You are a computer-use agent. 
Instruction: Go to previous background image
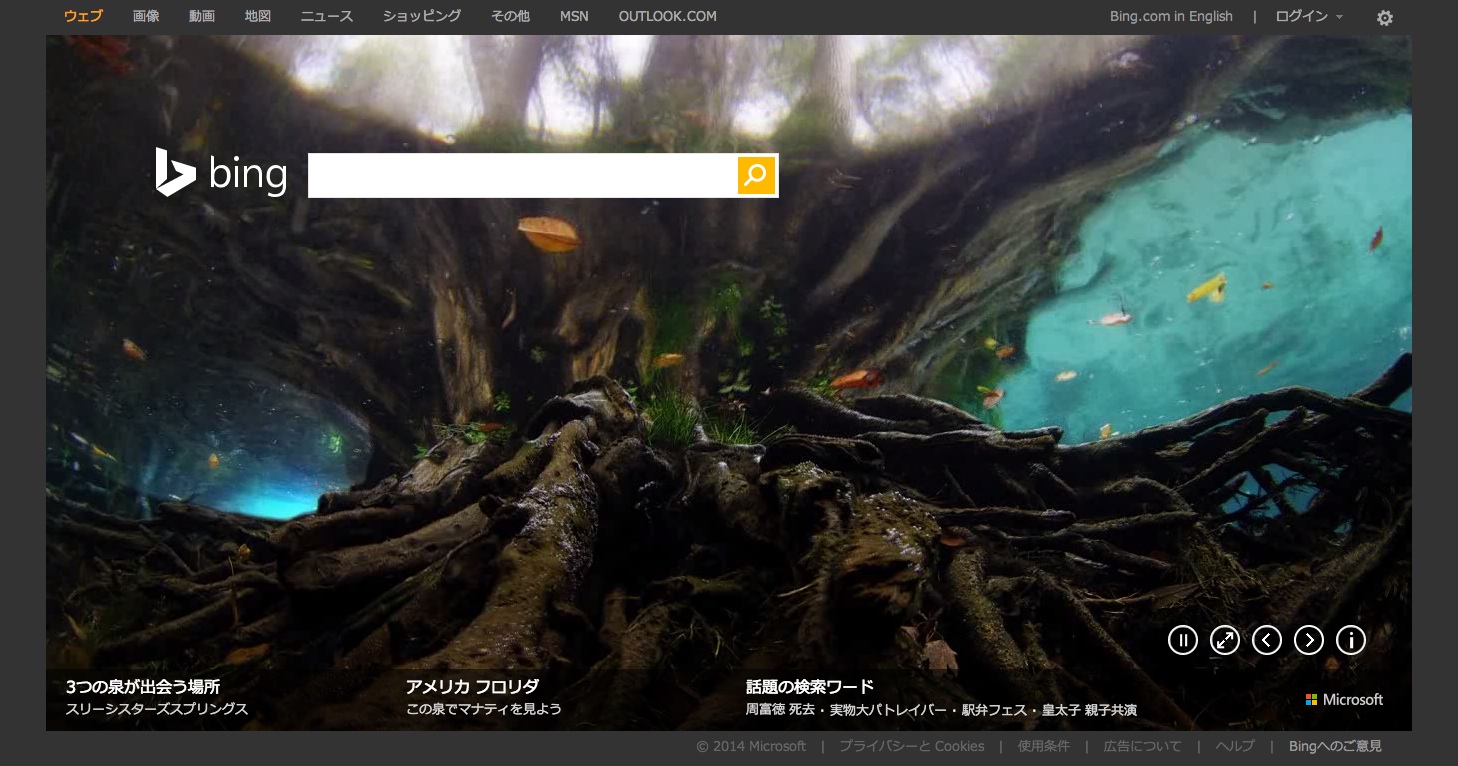point(1267,640)
